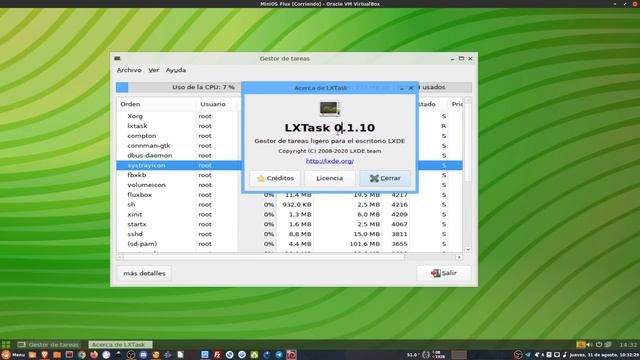Open Discord from the taskbar

(x=143, y=355)
